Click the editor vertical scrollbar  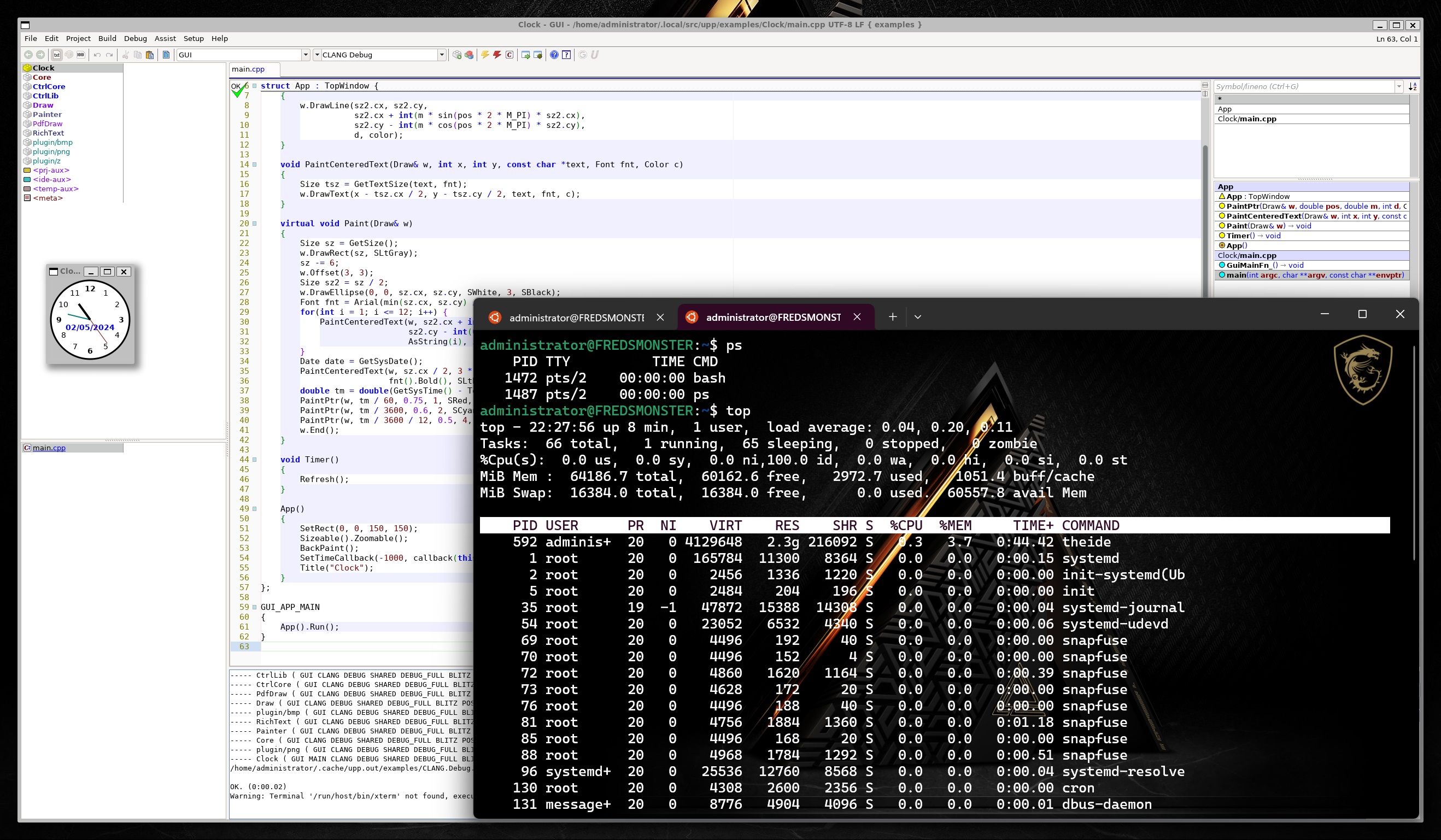click(x=1205, y=218)
